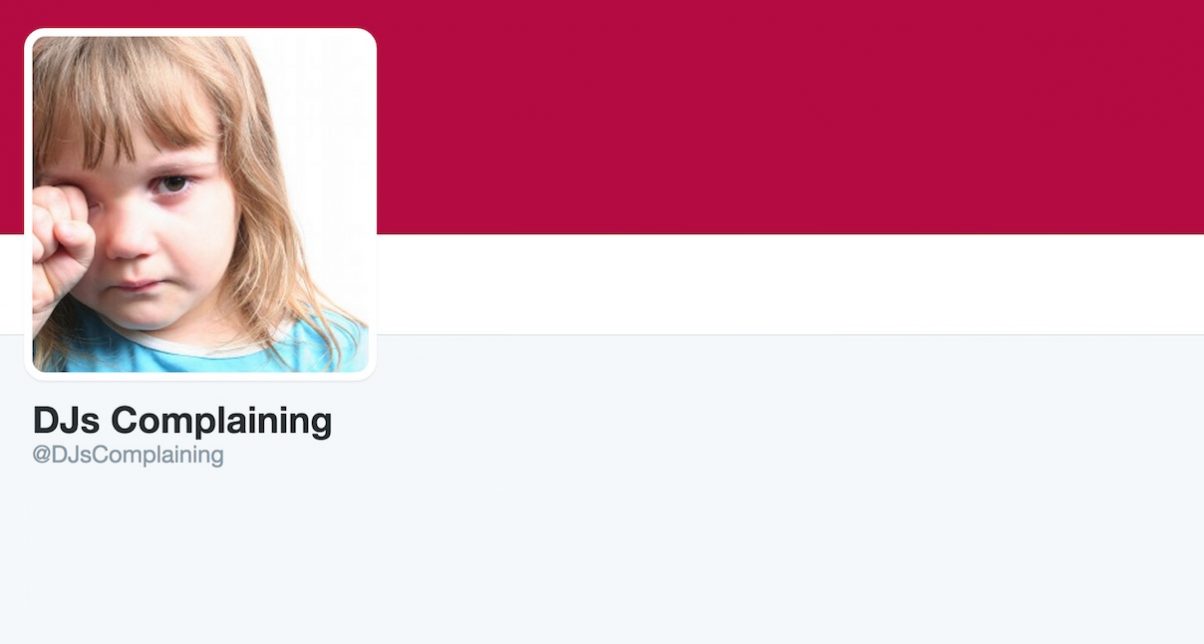This screenshot has width=1204, height=644.
Task: Open the @DJsComplaining handle link
Action: click(x=128, y=455)
